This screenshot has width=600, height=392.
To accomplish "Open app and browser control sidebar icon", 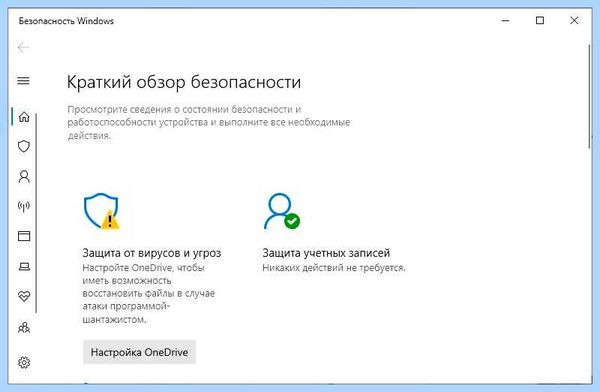I will tap(24, 236).
